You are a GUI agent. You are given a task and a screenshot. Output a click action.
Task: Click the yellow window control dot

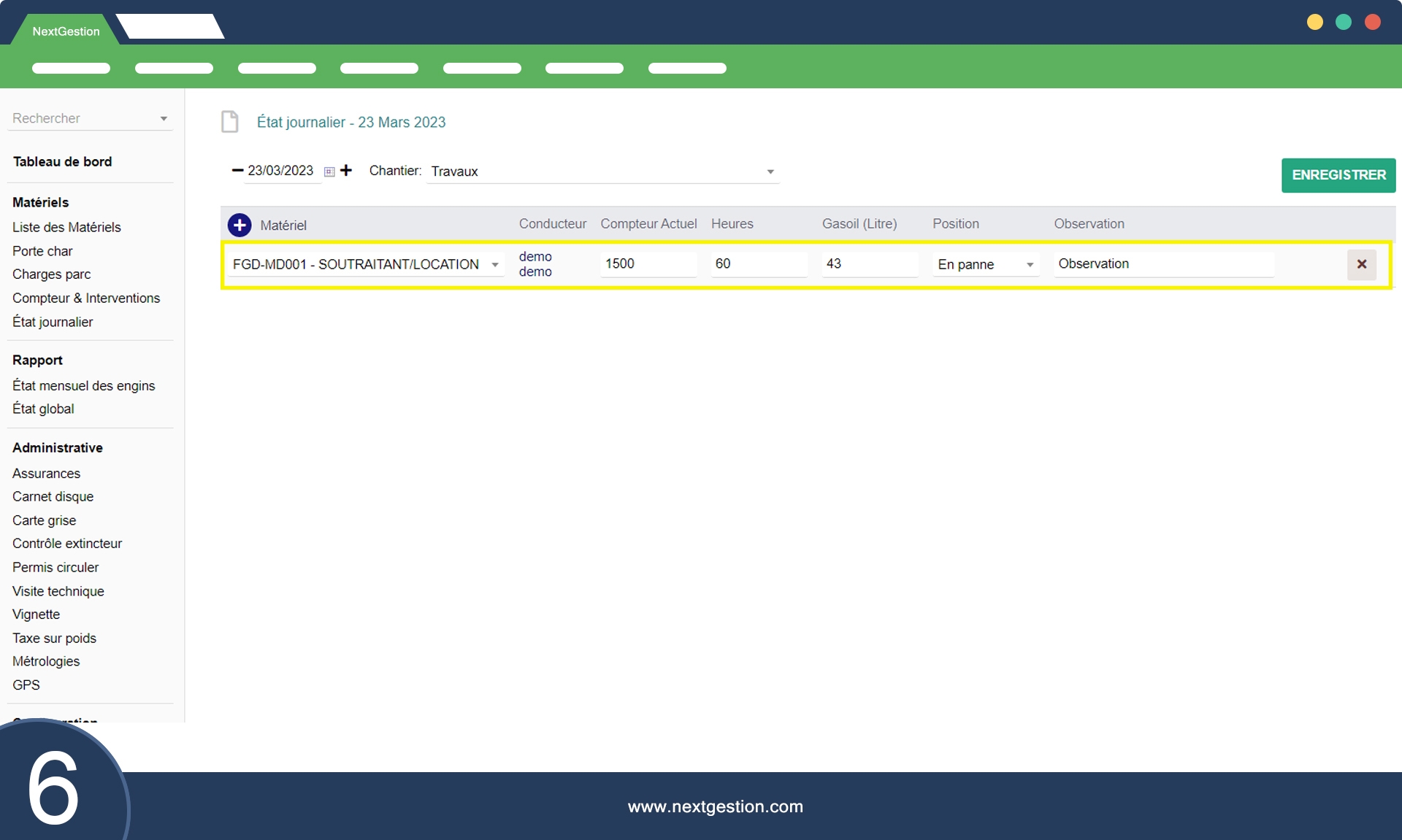pyautogui.click(x=1314, y=22)
